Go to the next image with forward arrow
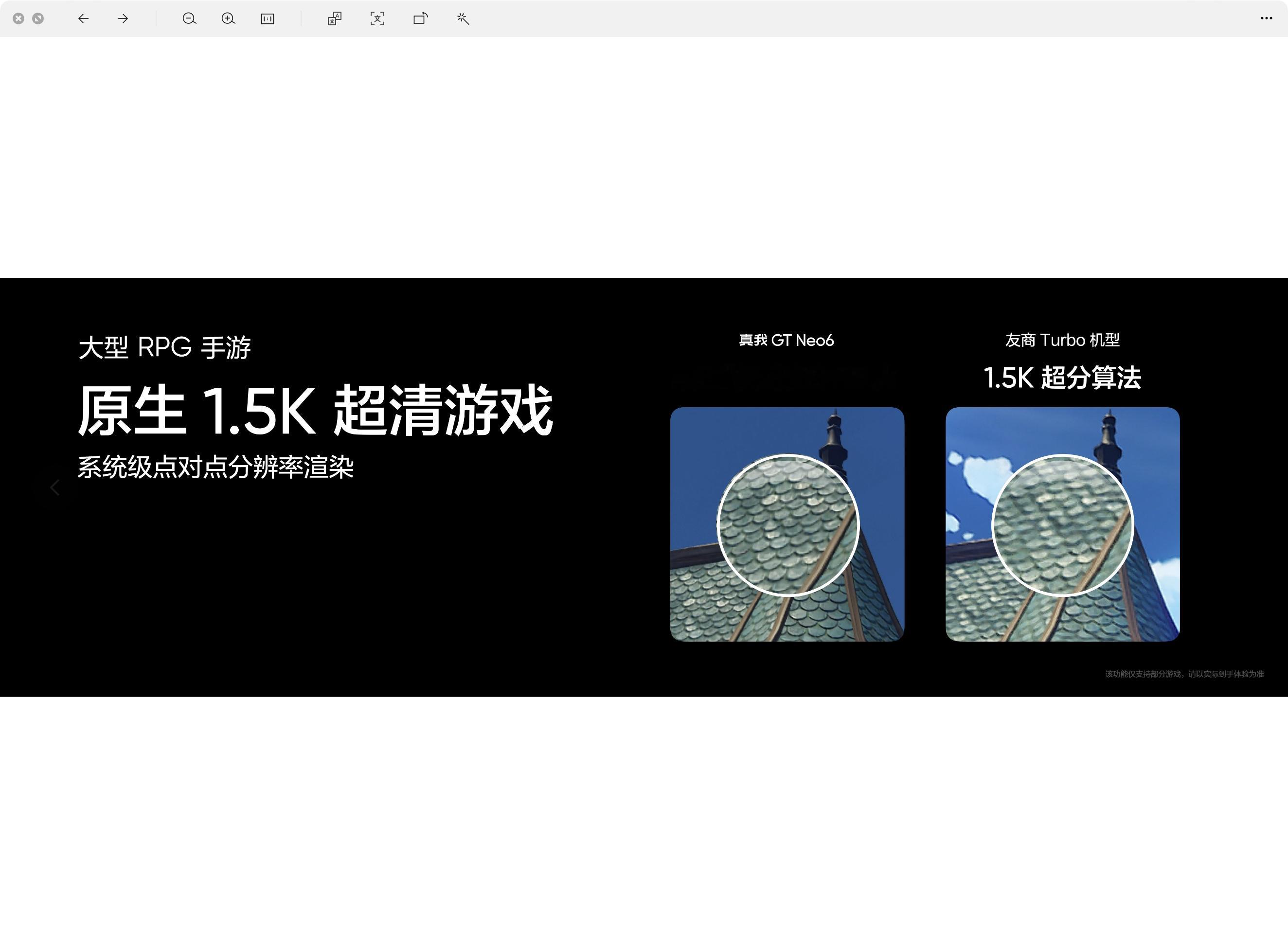Screen dimensions: 1288x938 (x=123, y=19)
